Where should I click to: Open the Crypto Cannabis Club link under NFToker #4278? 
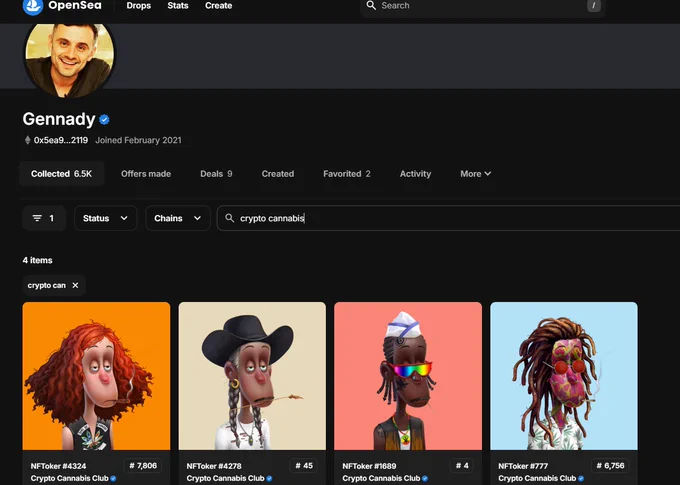pos(225,478)
